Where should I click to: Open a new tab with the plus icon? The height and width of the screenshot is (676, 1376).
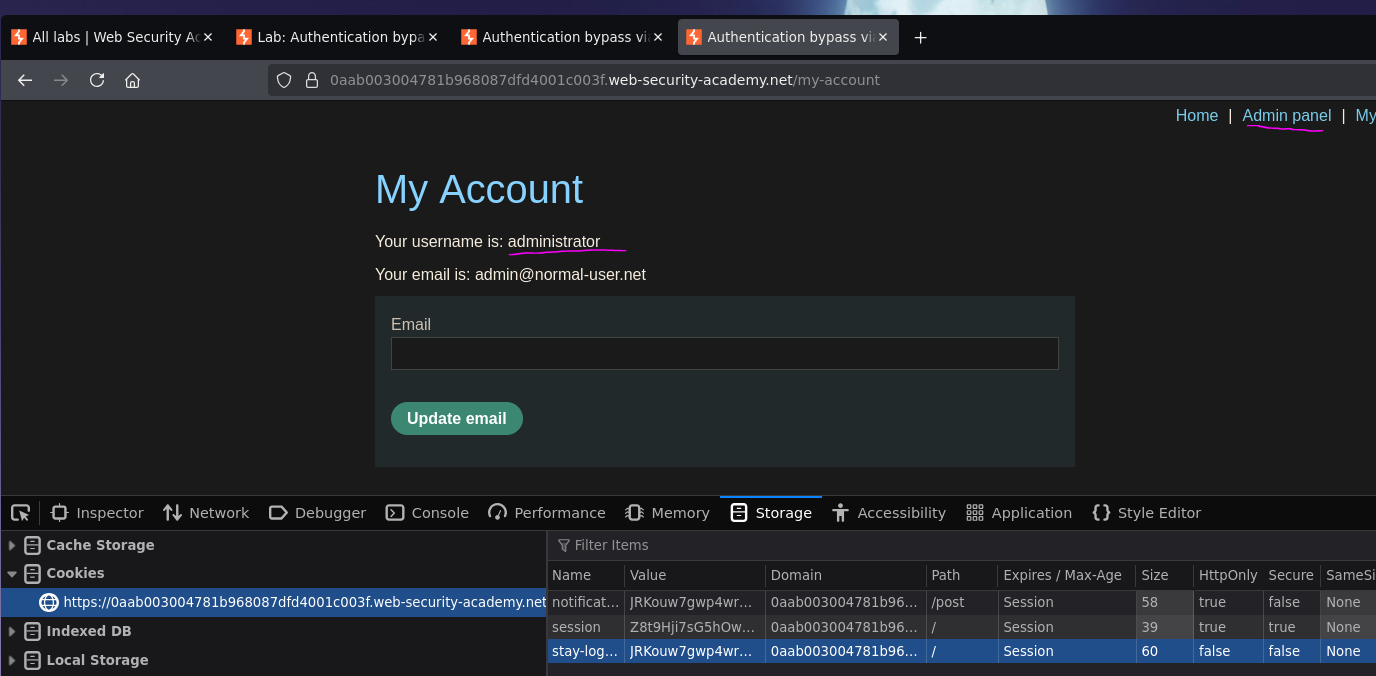(x=921, y=37)
